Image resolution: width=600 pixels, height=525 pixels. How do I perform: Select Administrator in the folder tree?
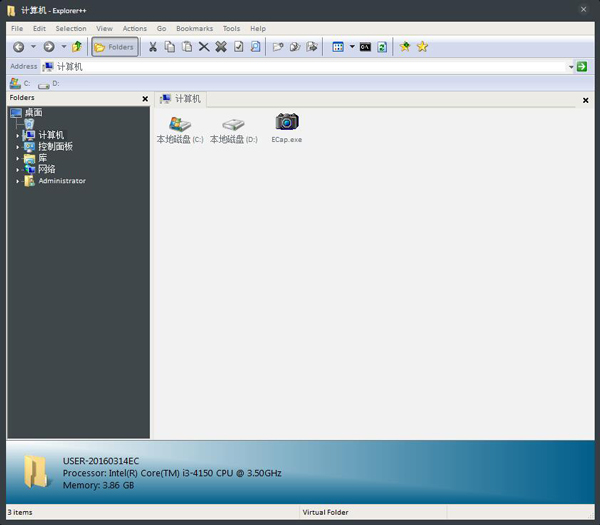62,181
